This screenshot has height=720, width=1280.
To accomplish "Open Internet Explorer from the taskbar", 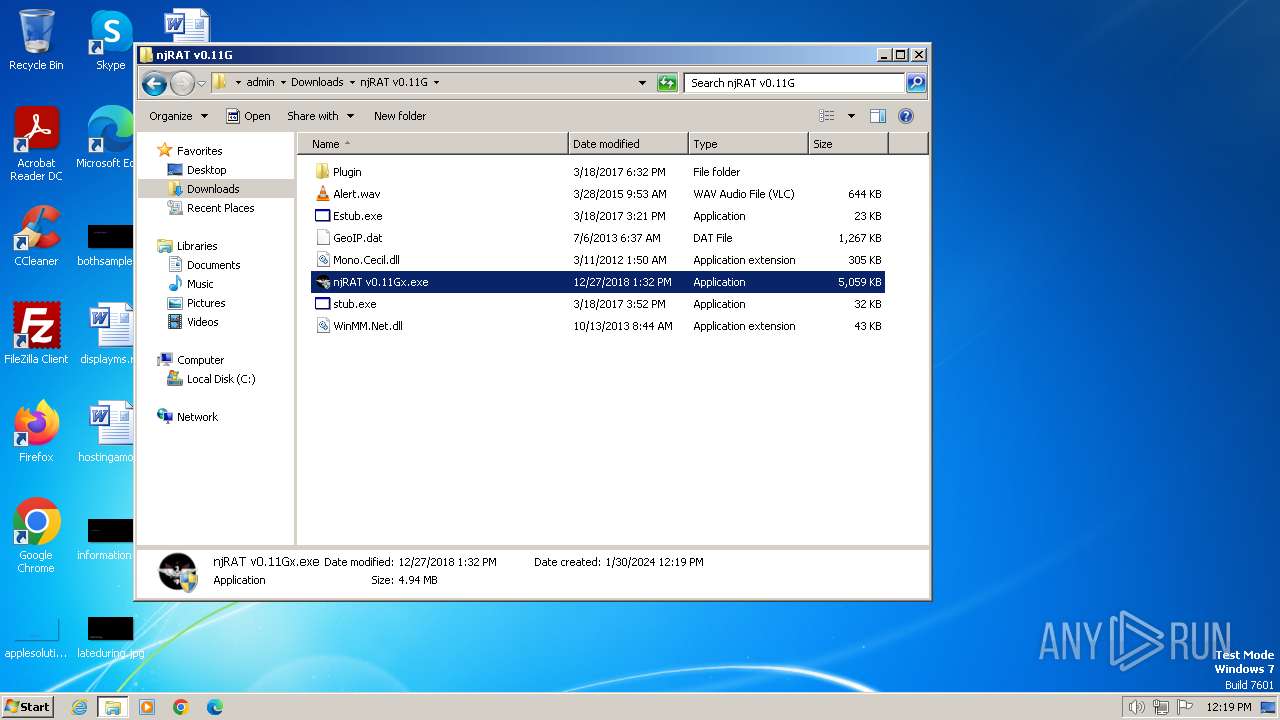I will pos(79,707).
